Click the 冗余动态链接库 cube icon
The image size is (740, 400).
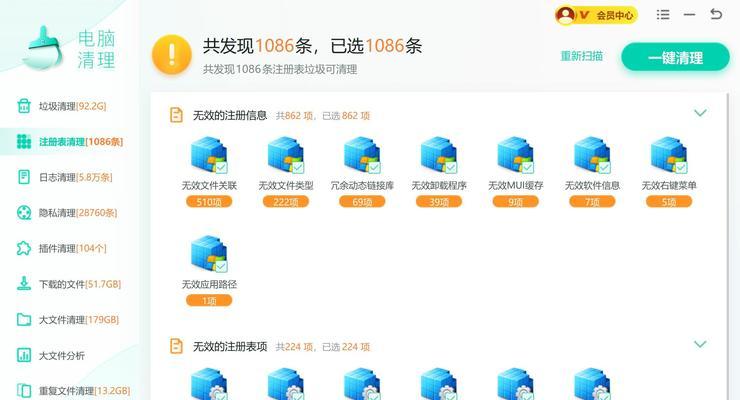(x=362, y=155)
